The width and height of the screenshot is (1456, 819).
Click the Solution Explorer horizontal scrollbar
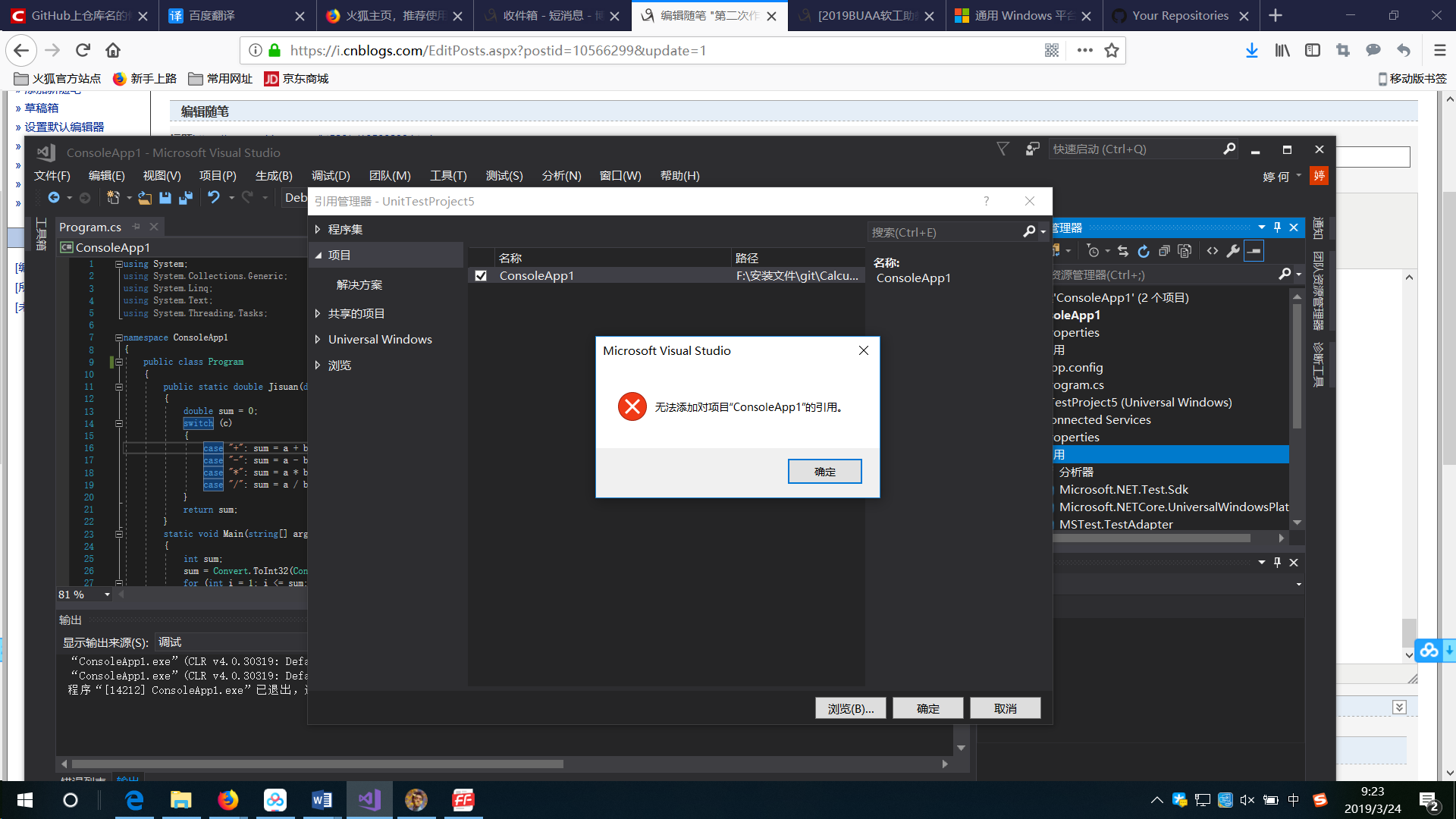point(1153,538)
